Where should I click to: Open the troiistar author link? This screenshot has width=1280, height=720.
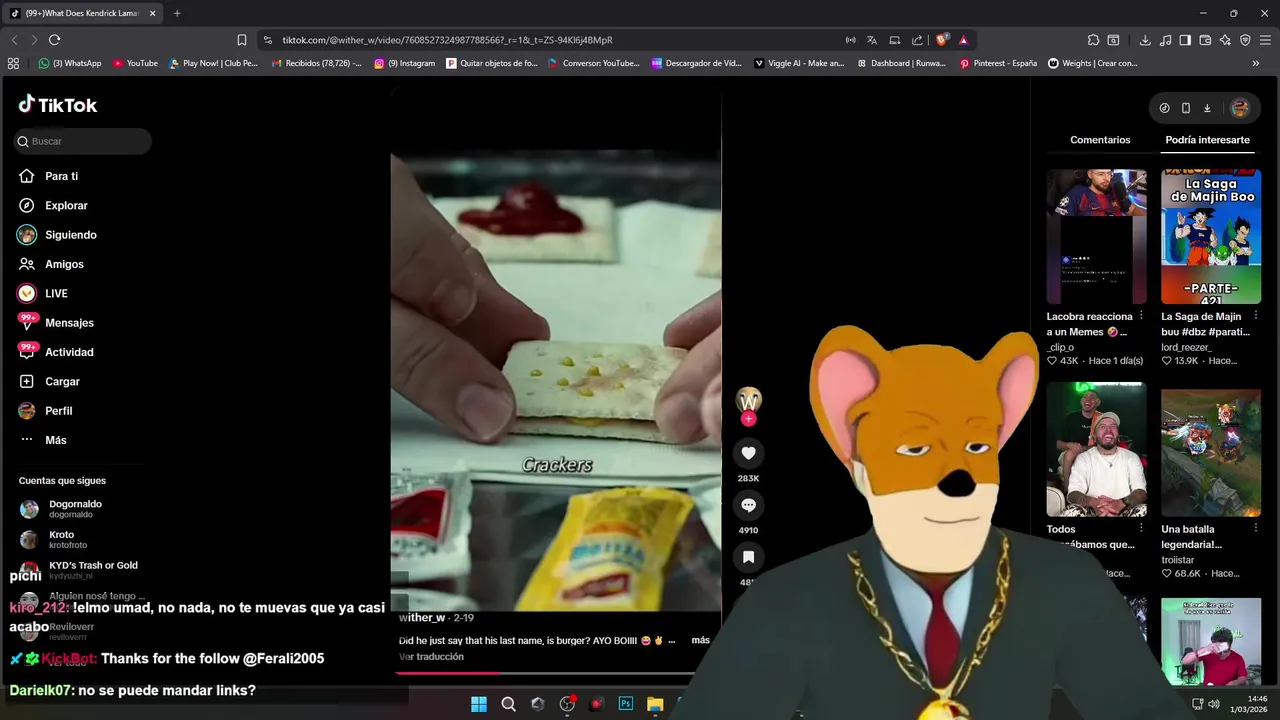click(x=1178, y=560)
